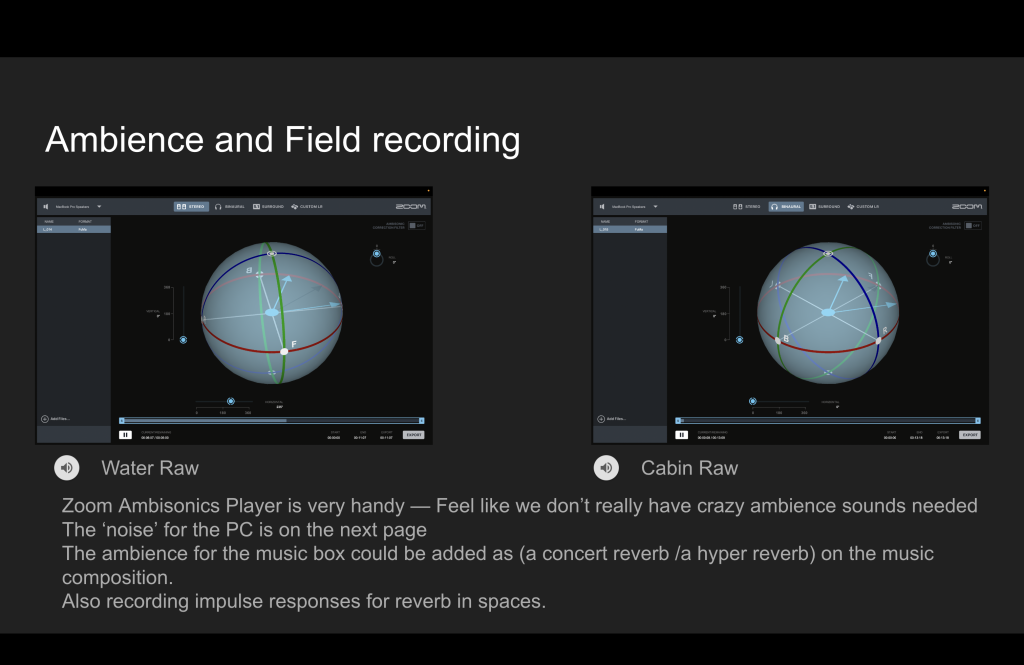Click the center dot of Cabin Raw sphere

click(828, 312)
